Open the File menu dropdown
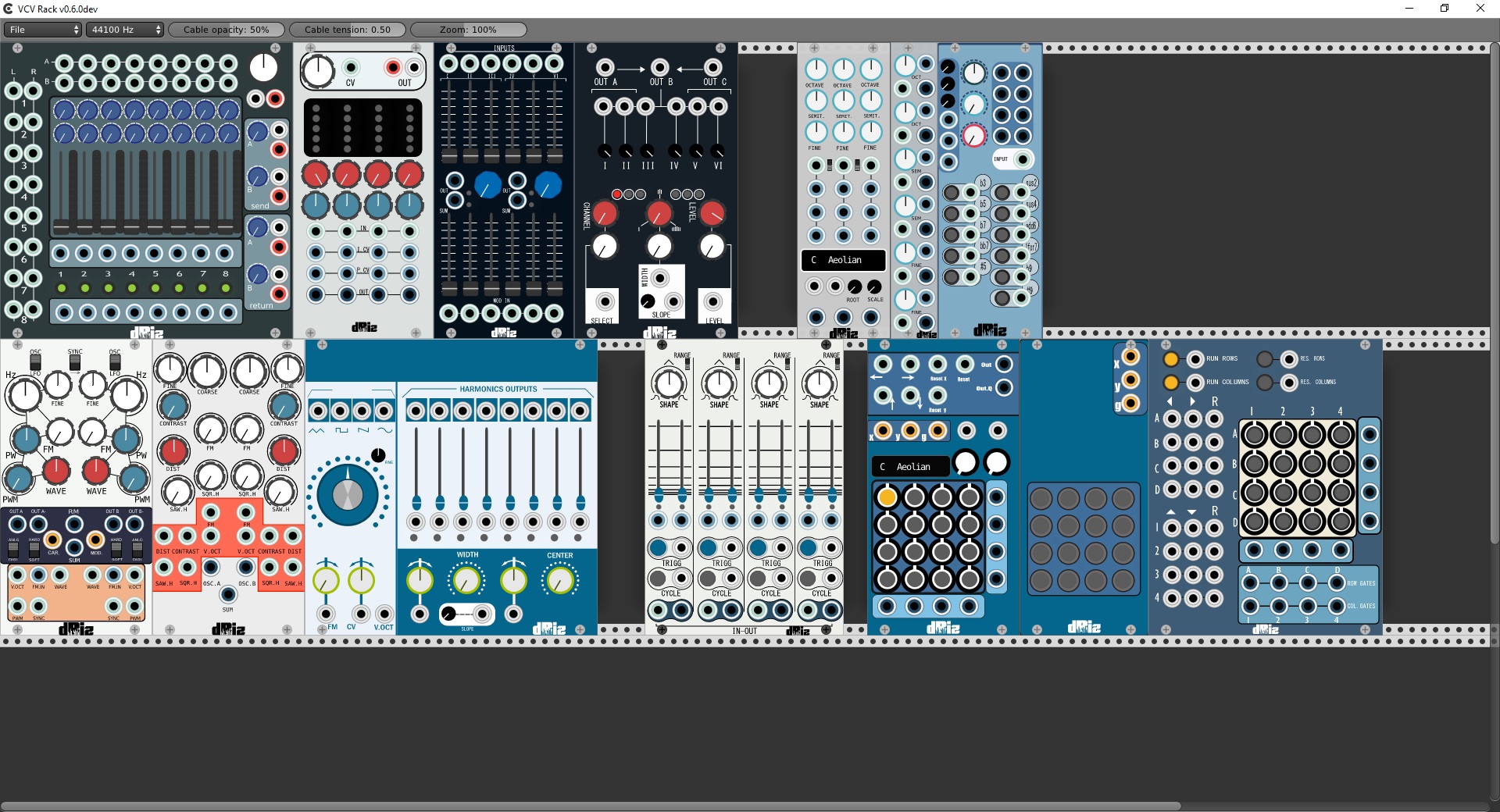The height and width of the screenshot is (812, 1500). [x=42, y=30]
